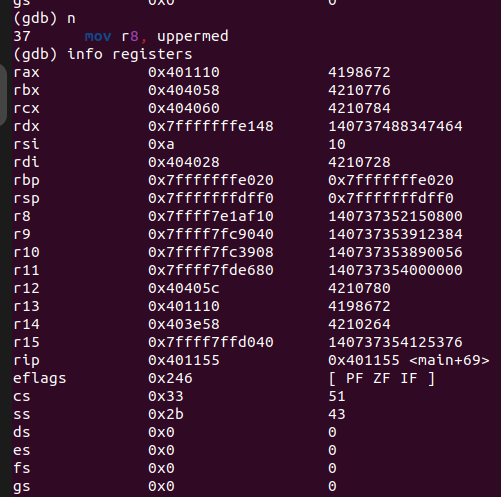Click the rax register value 0x401110
This screenshot has width=501, height=497.
click(184, 72)
